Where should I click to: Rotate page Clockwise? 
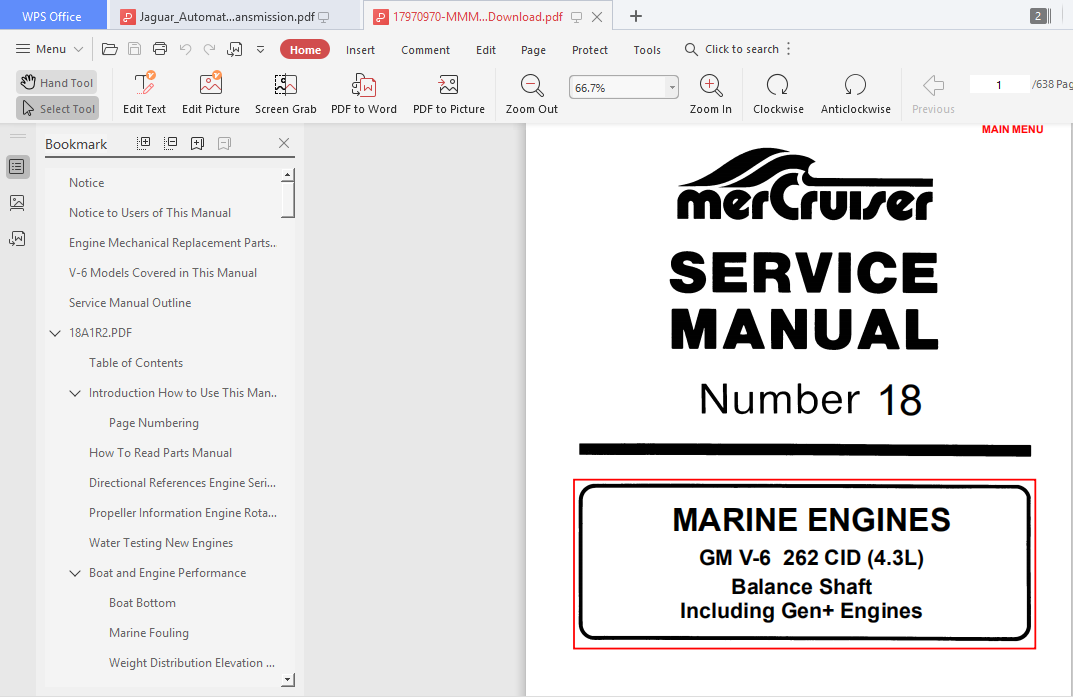[778, 93]
